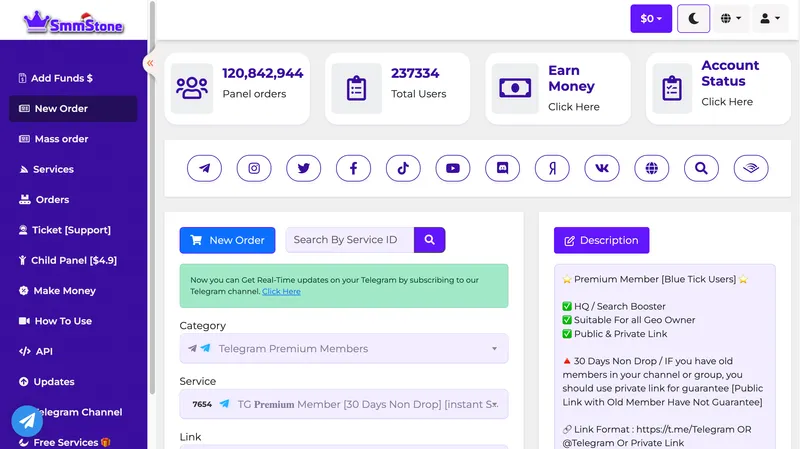Select the layered stack category icon
This screenshot has height=449, width=800.
coord(751,168)
